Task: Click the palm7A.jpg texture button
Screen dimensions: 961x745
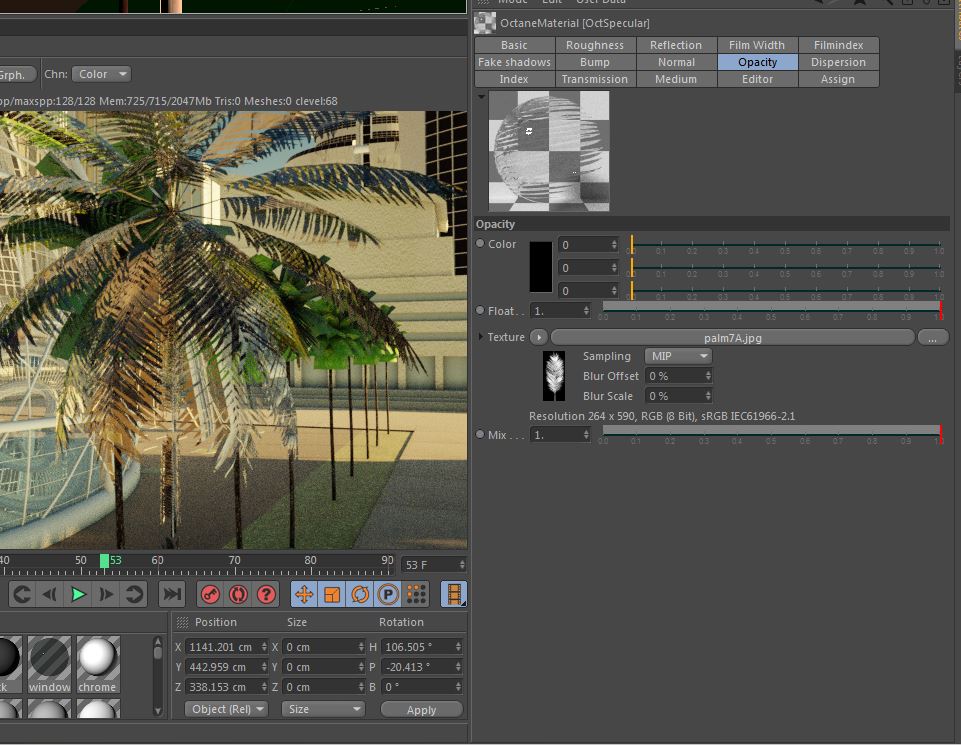Action: click(x=732, y=338)
